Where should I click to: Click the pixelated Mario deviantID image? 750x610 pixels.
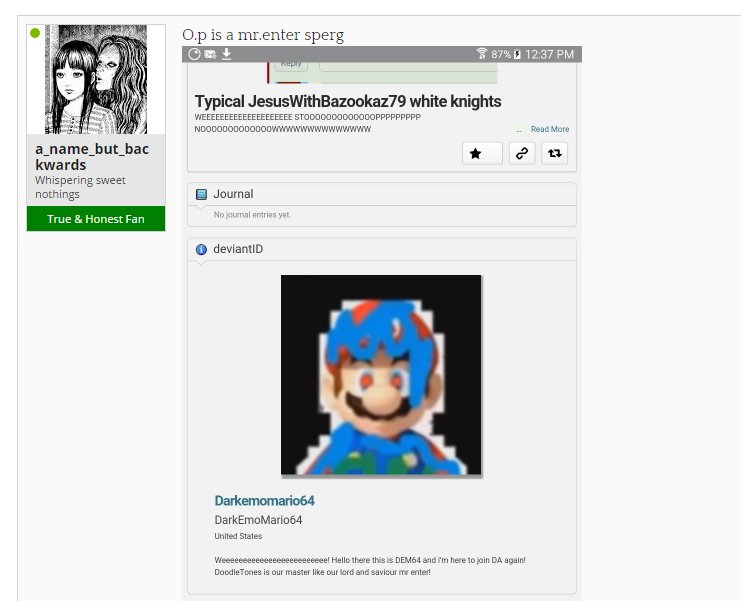[381, 375]
